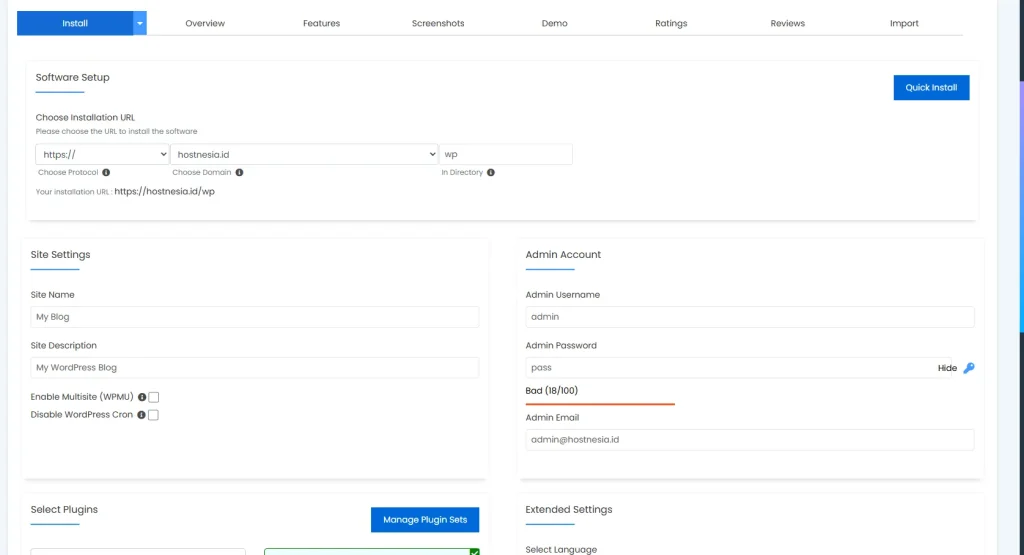The height and width of the screenshot is (555, 1024).
Task: Open the Demo tab
Action: 554,23
